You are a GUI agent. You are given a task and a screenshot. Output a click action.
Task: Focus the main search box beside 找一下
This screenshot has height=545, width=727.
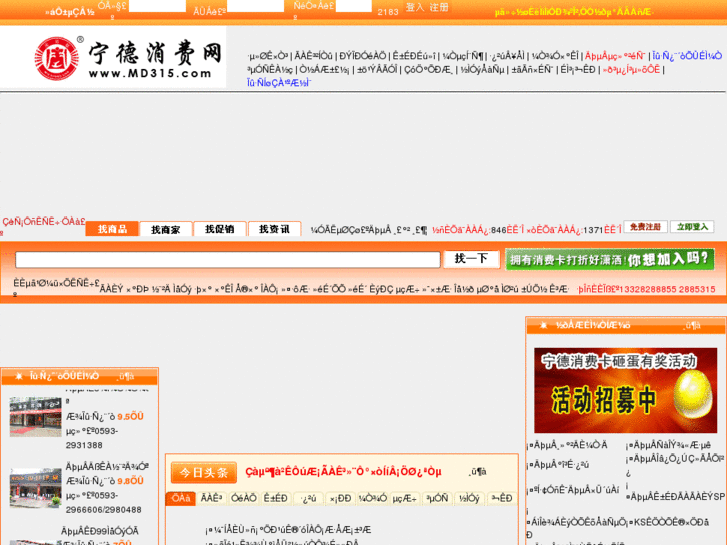[228, 259]
